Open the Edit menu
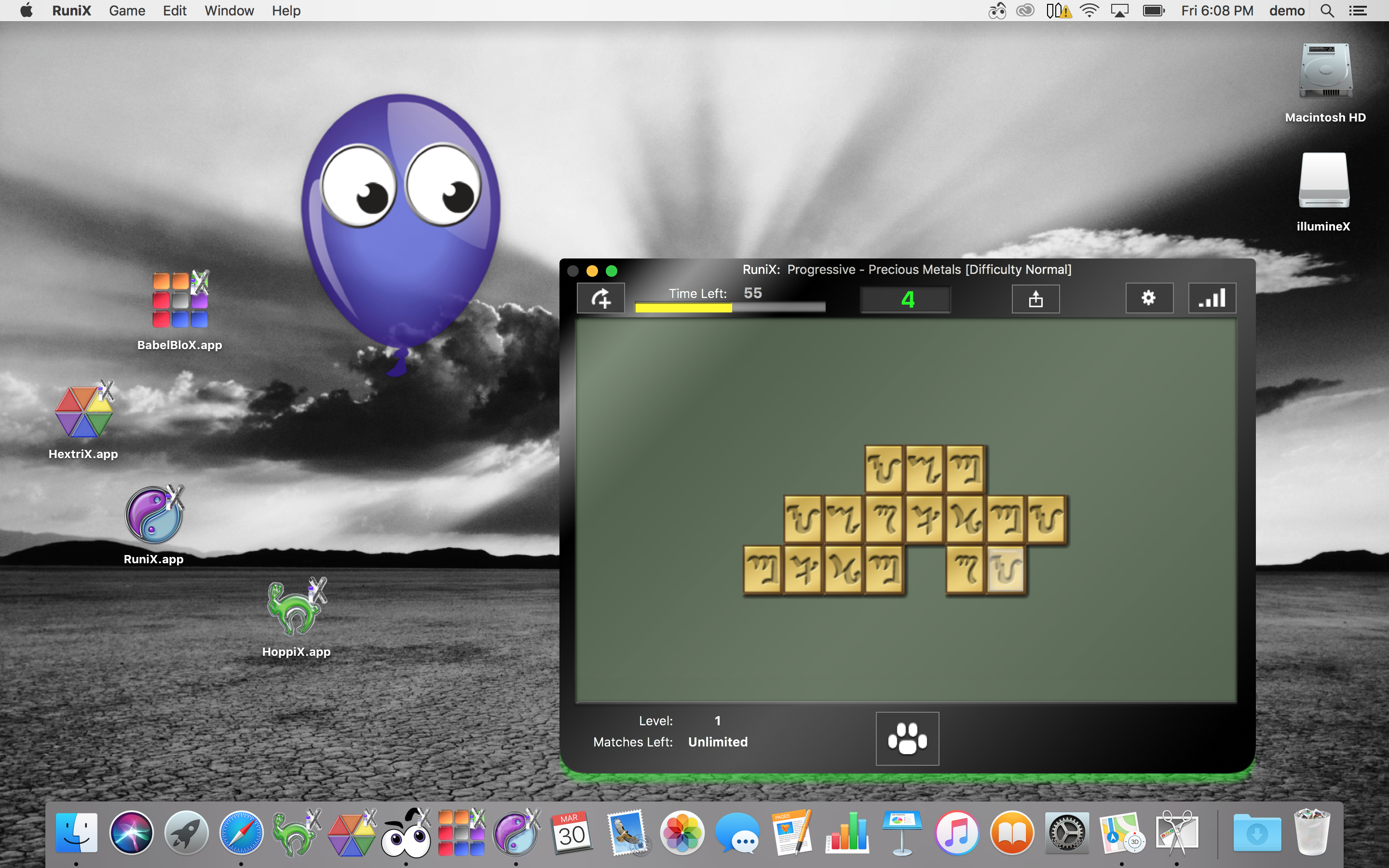Screen dimensions: 1389x868 pos(175,11)
